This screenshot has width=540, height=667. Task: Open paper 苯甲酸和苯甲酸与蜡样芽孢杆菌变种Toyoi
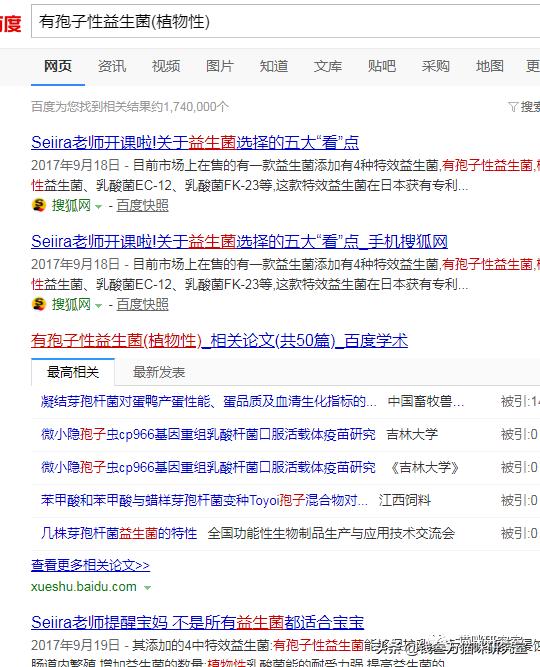tap(204, 500)
